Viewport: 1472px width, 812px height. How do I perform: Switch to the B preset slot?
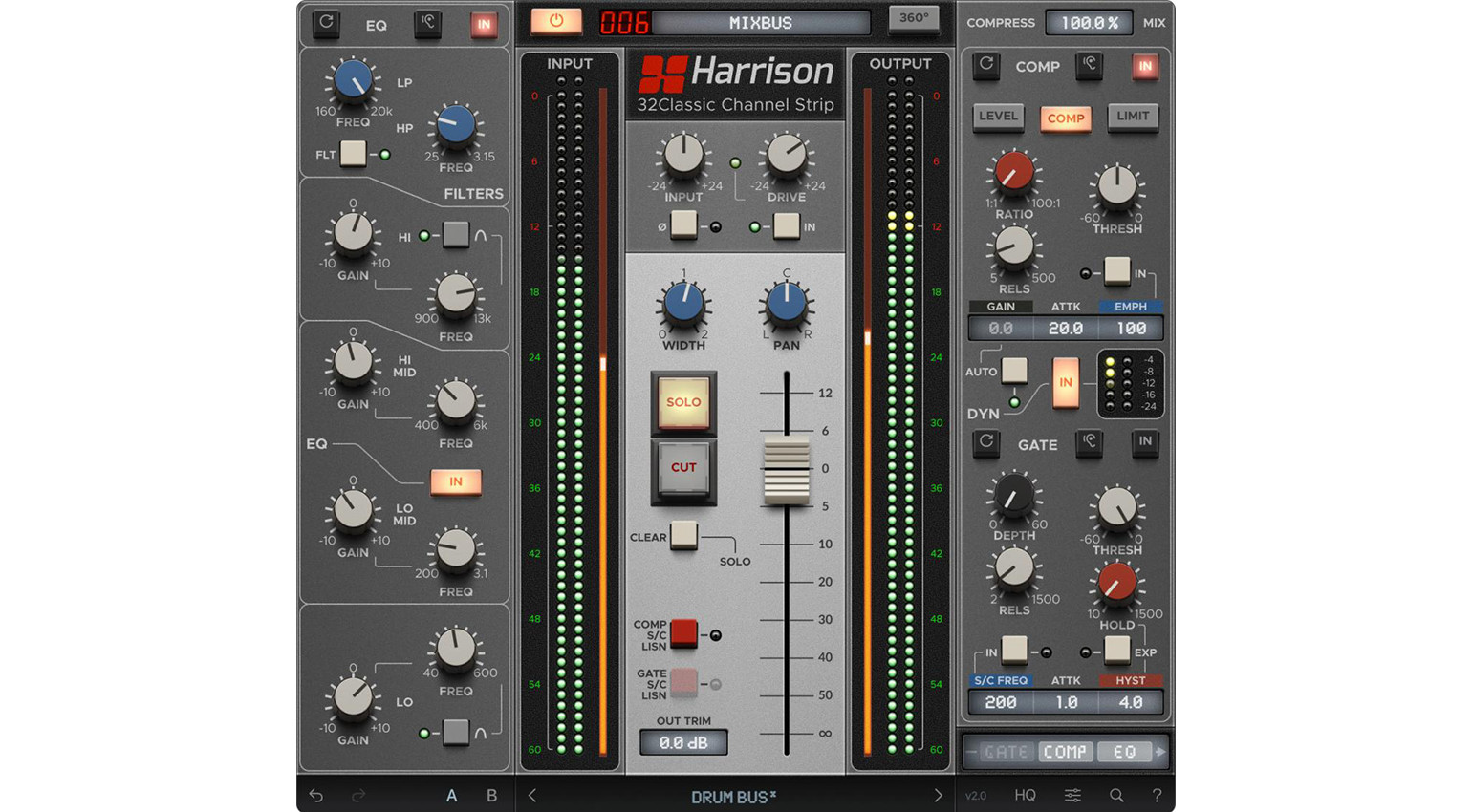[491, 795]
